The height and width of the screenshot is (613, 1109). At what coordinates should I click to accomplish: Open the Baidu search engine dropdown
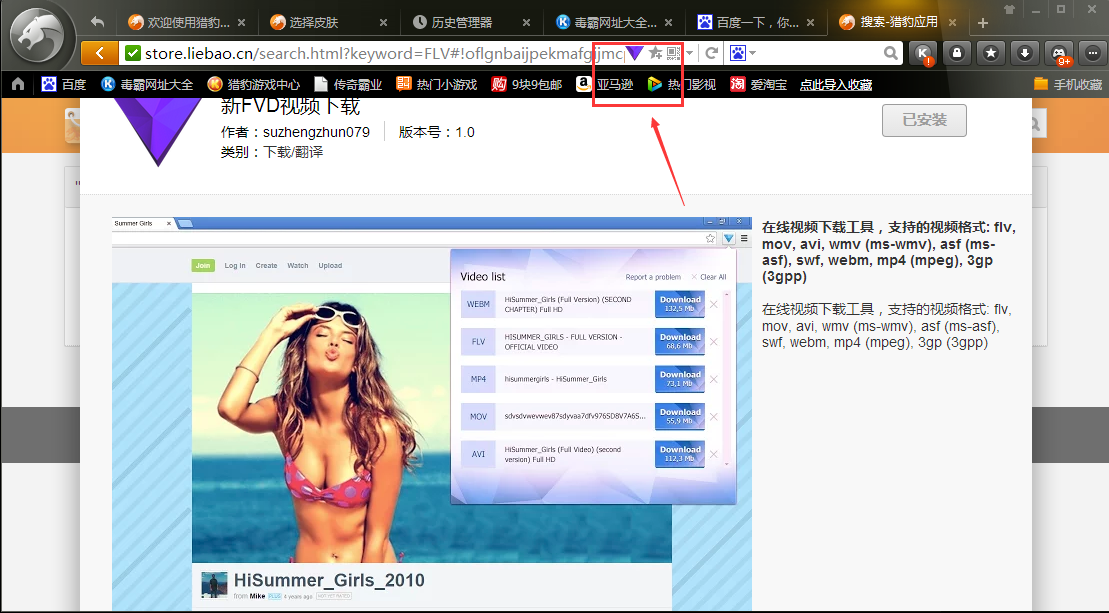point(742,53)
